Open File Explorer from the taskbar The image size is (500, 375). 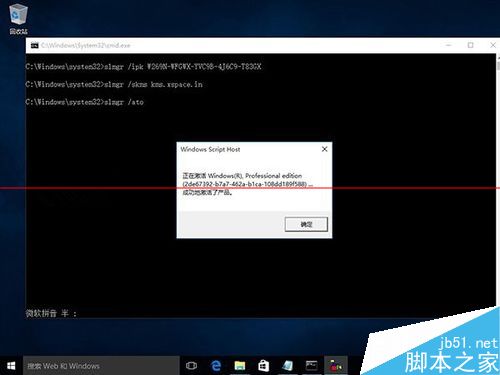click(240, 366)
